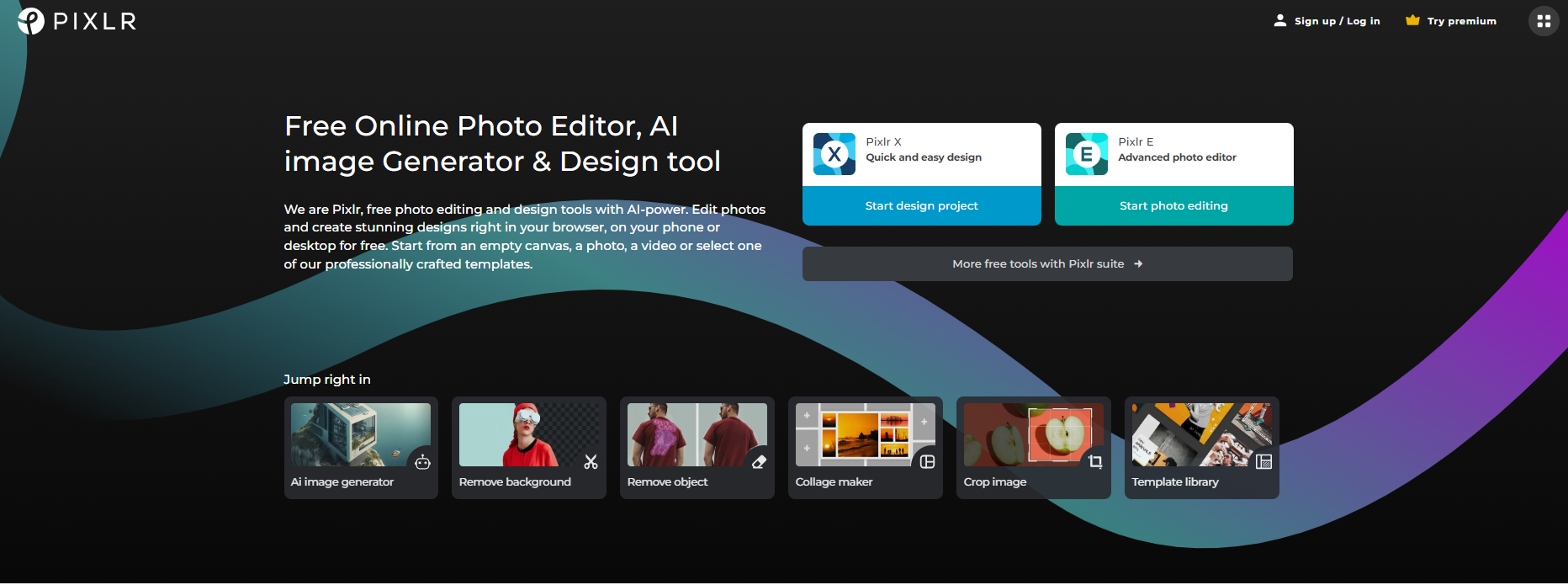1568x585 pixels.
Task: Click the AI robot icon
Action: click(422, 462)
